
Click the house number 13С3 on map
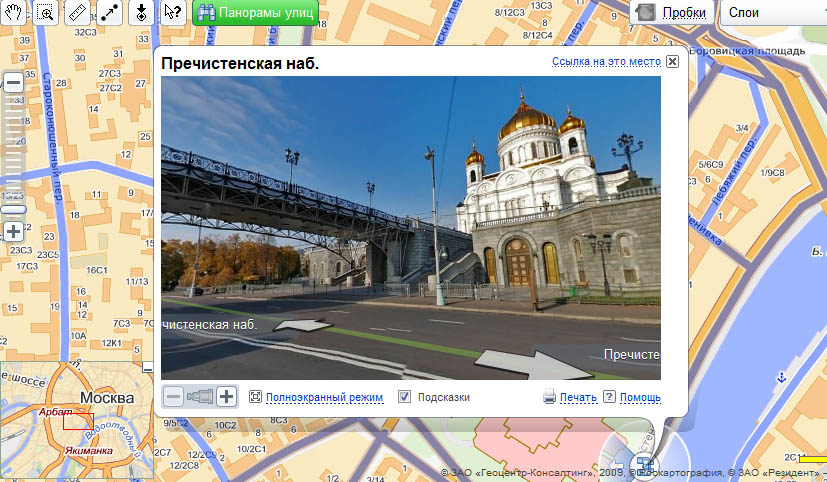541,5
